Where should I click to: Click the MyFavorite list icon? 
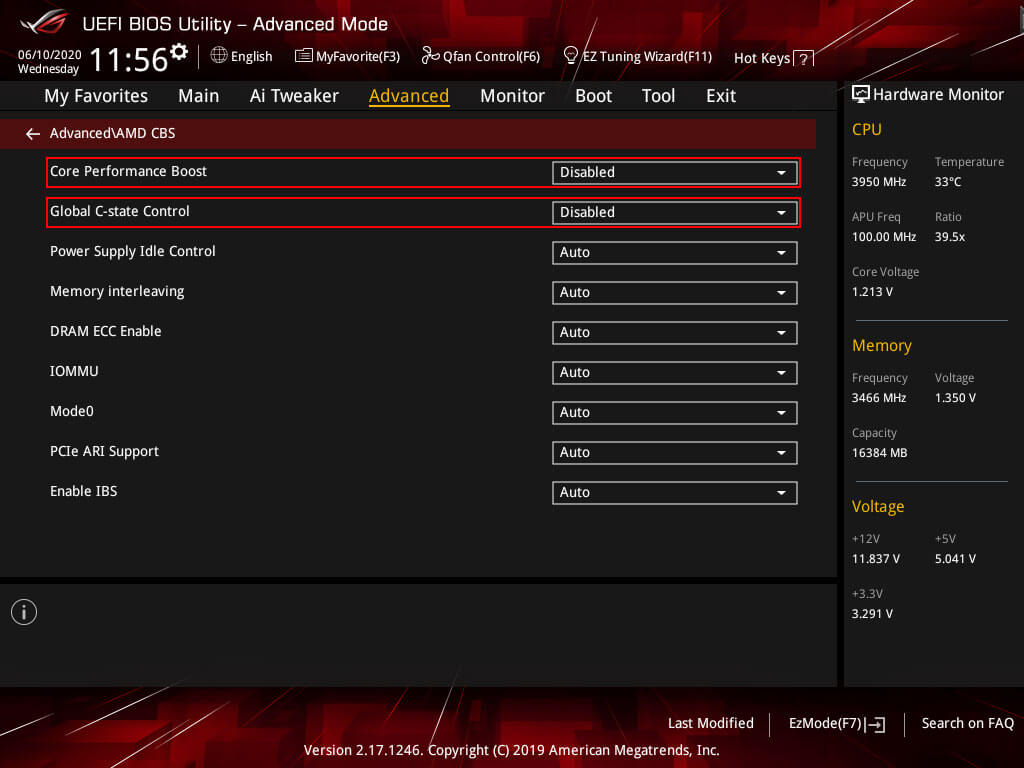coord(304,56)
